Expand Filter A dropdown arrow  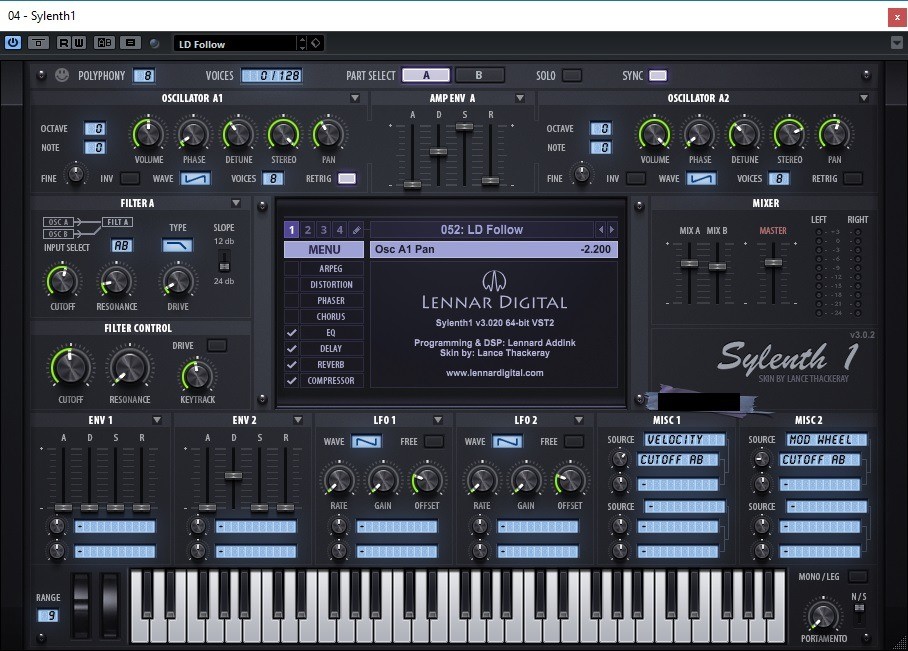click(236, 203)
